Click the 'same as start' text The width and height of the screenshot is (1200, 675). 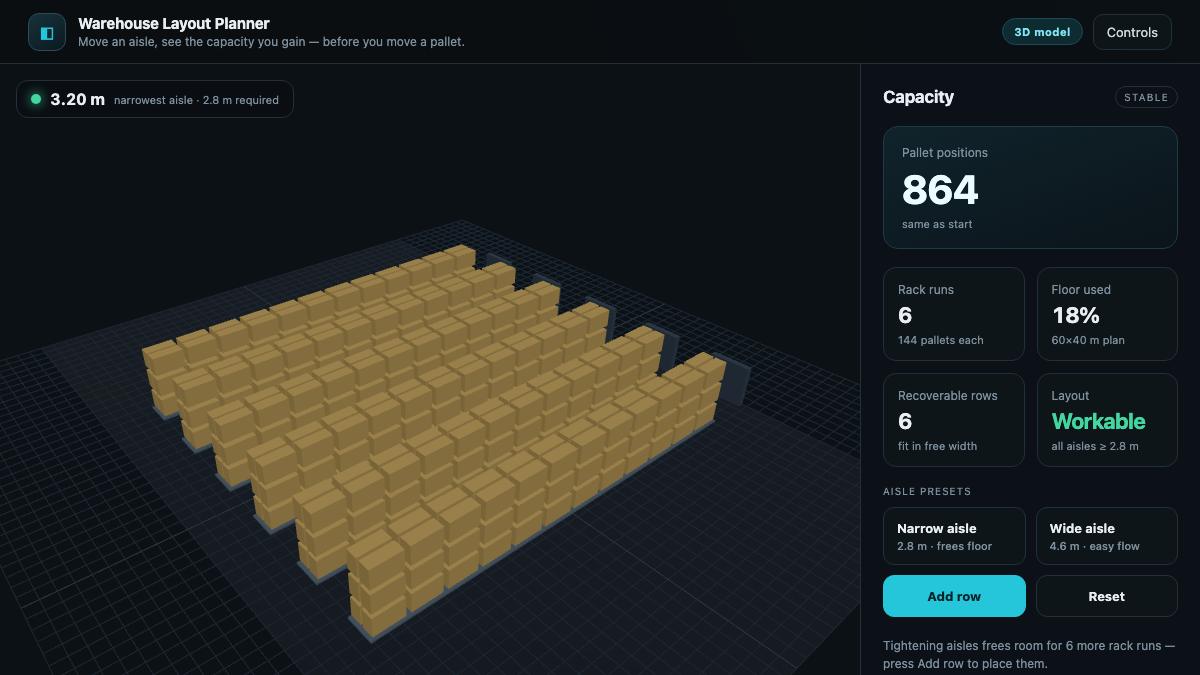pyautogui.click(x=937, y=224)
